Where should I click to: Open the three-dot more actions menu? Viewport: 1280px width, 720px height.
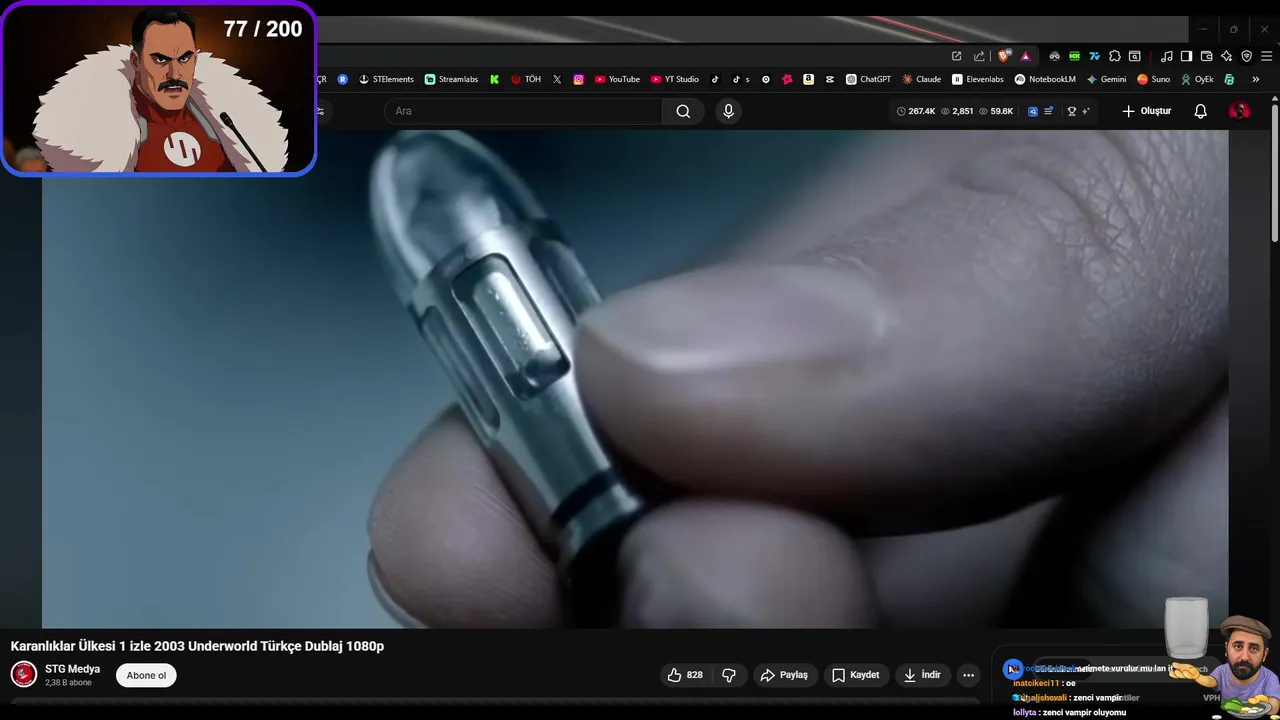(x=968, y=675)
